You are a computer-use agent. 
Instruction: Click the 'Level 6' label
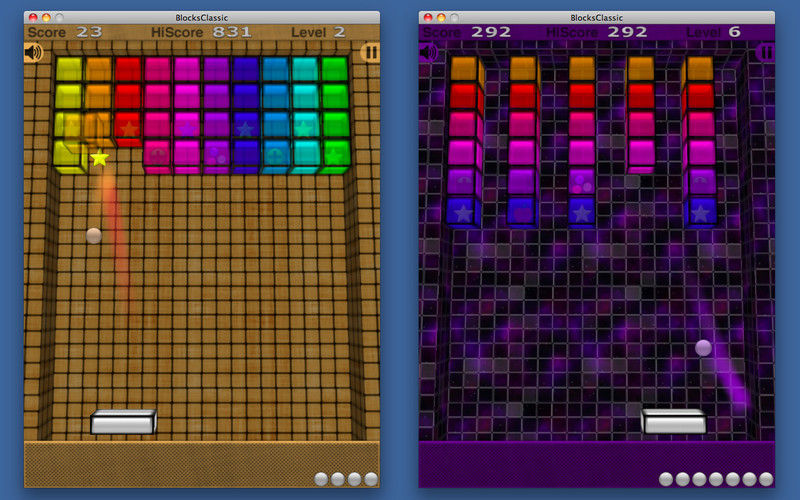click(713, 32)
